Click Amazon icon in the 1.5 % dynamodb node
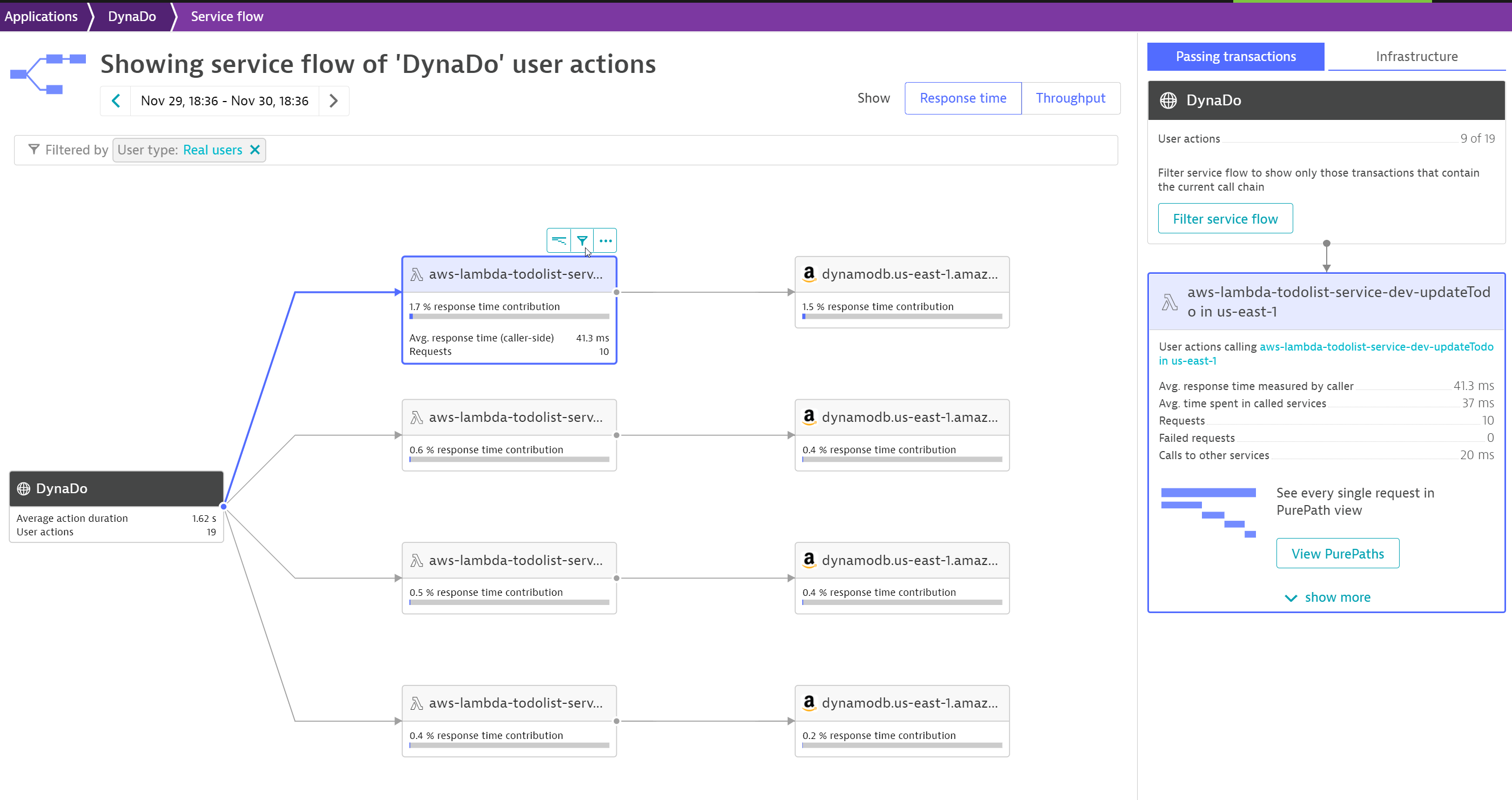1512x800 pixels. point(809,274)
